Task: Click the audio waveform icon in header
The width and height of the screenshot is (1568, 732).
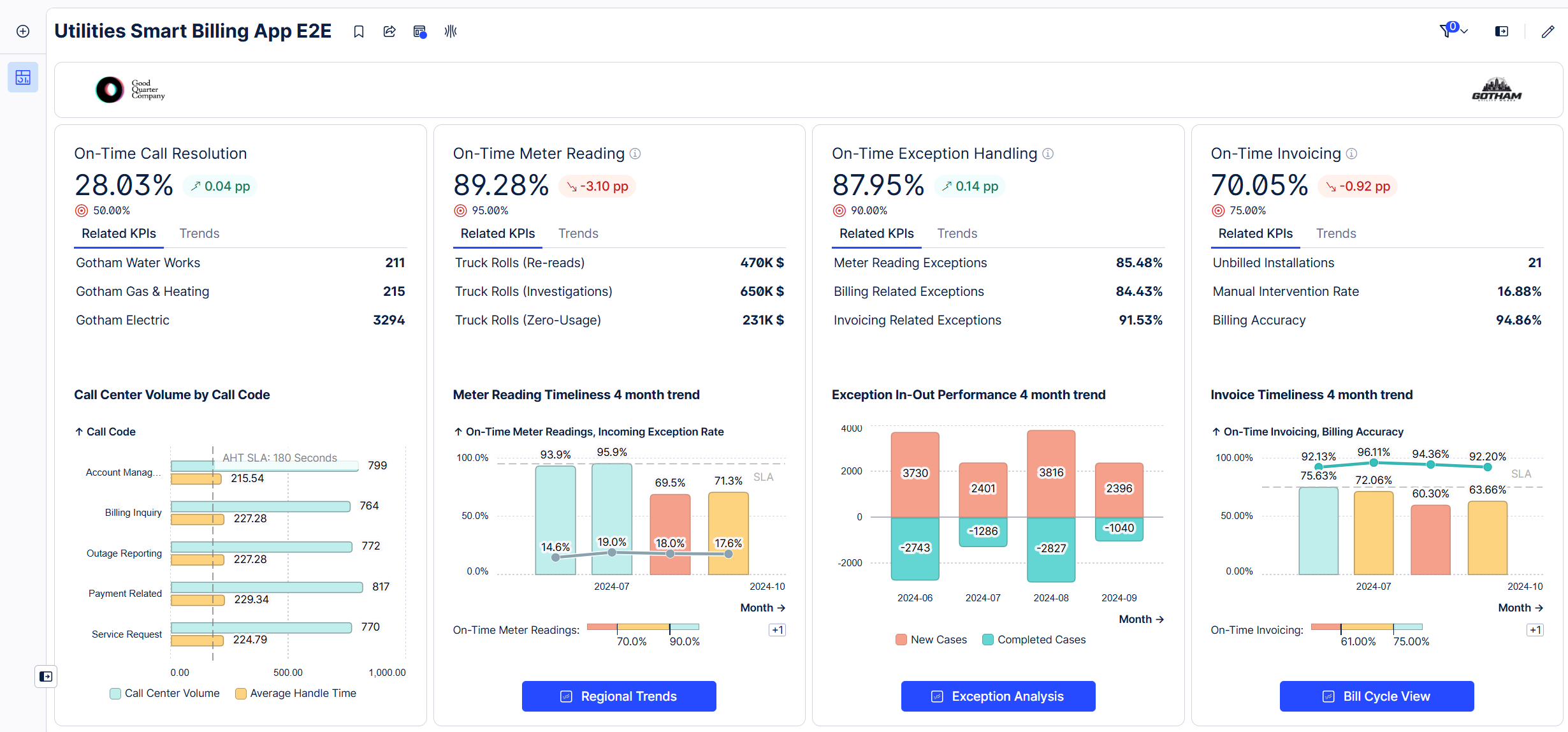Action: point(451,32)
